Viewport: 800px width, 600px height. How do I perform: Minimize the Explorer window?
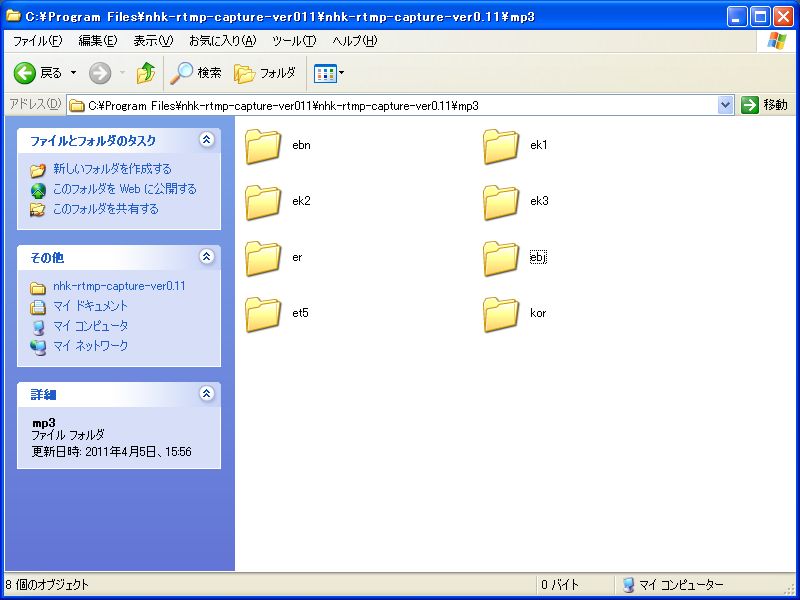[x=737, y=17]
